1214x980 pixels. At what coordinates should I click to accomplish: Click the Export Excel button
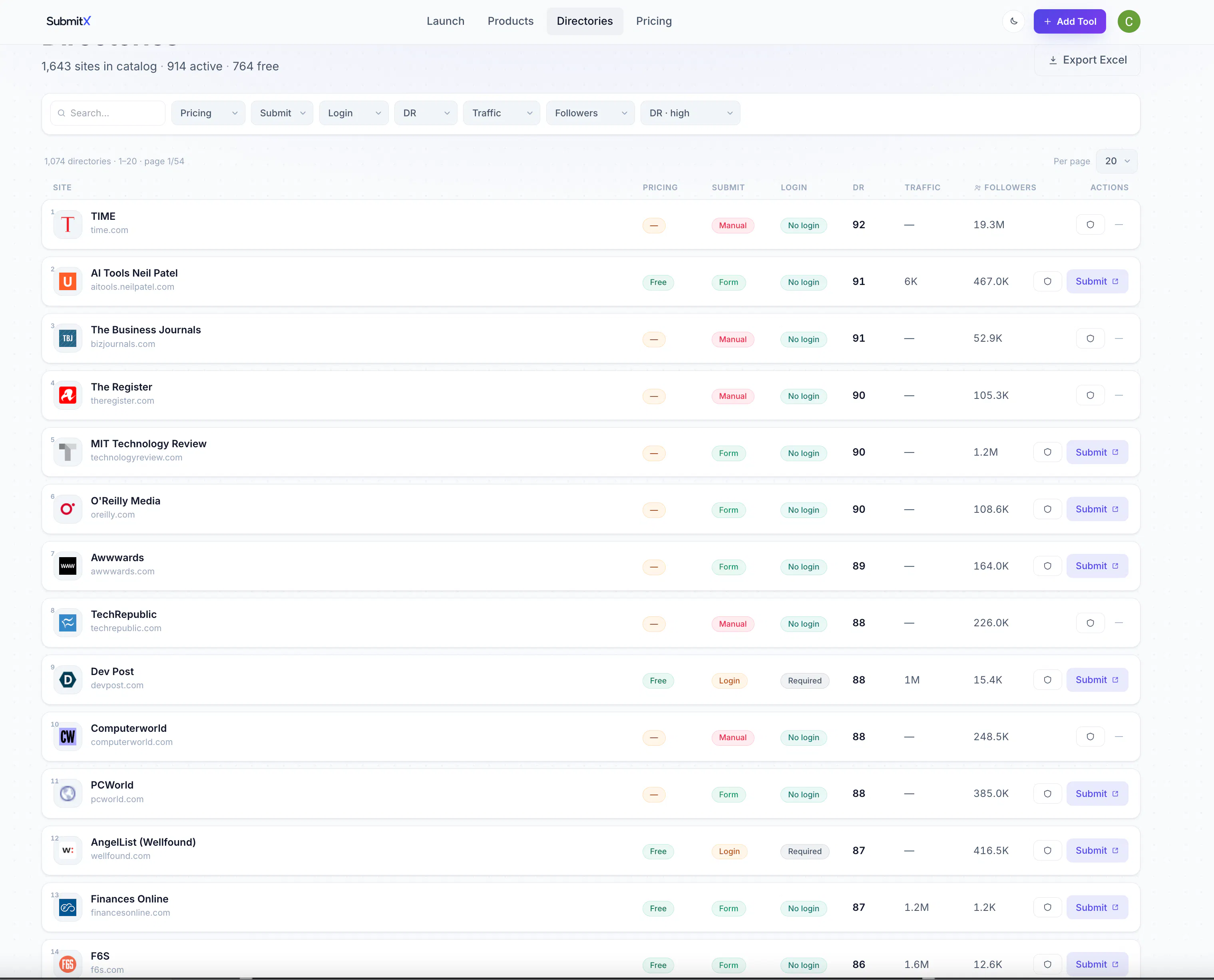pos(1088,60)
